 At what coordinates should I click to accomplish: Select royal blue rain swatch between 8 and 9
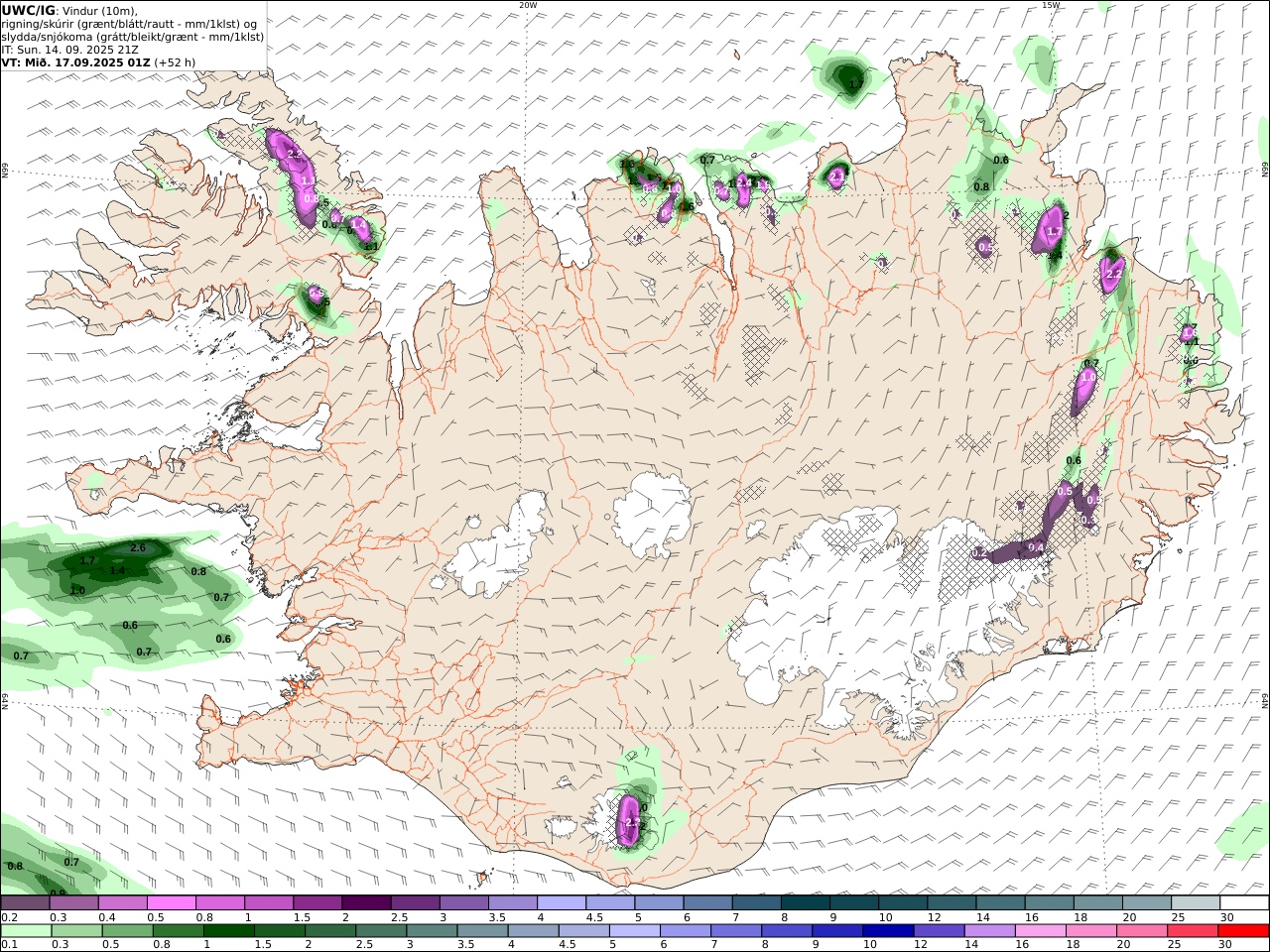[787, 931]
